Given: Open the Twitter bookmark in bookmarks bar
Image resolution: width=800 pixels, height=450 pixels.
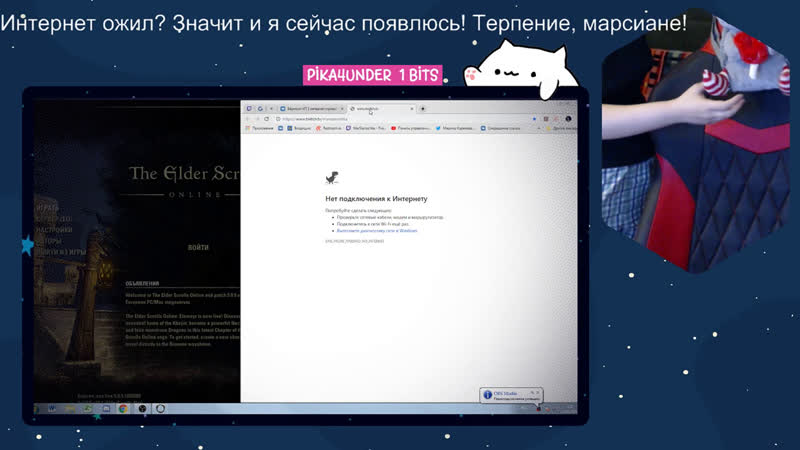Looking at the screenshot, I should click(x=455, y=128).
